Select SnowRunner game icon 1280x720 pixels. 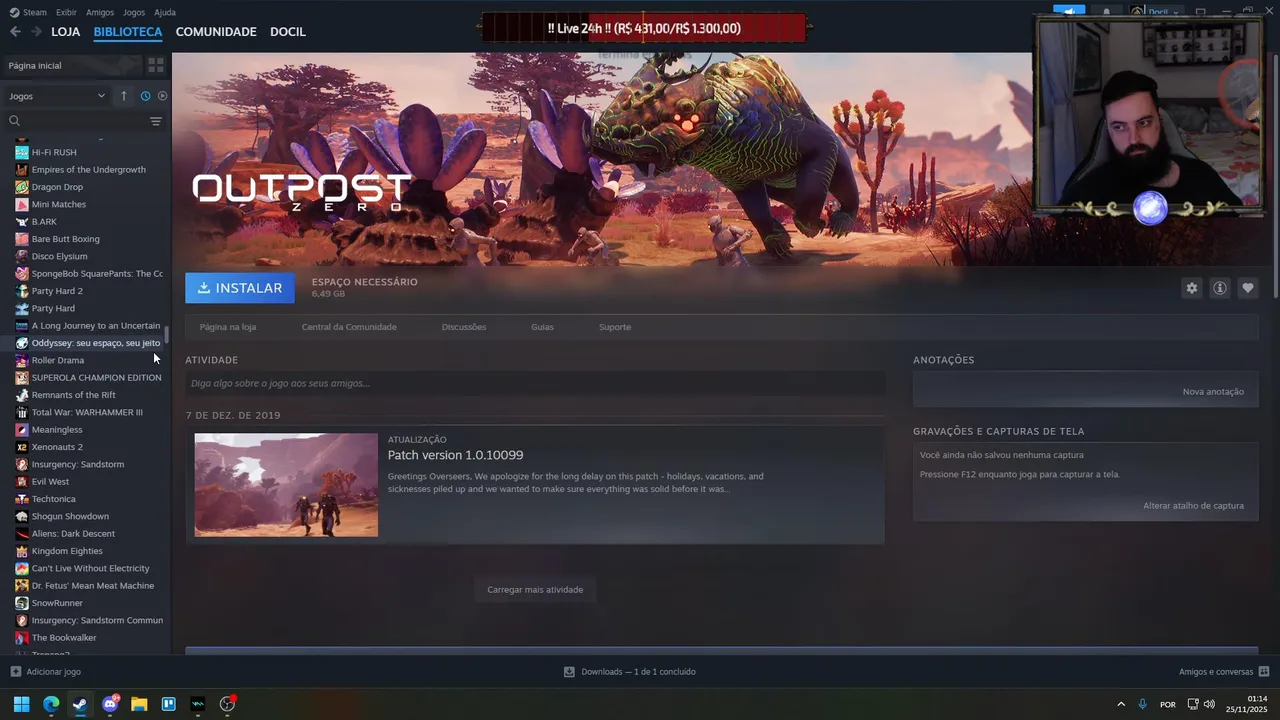click(22, 603)
